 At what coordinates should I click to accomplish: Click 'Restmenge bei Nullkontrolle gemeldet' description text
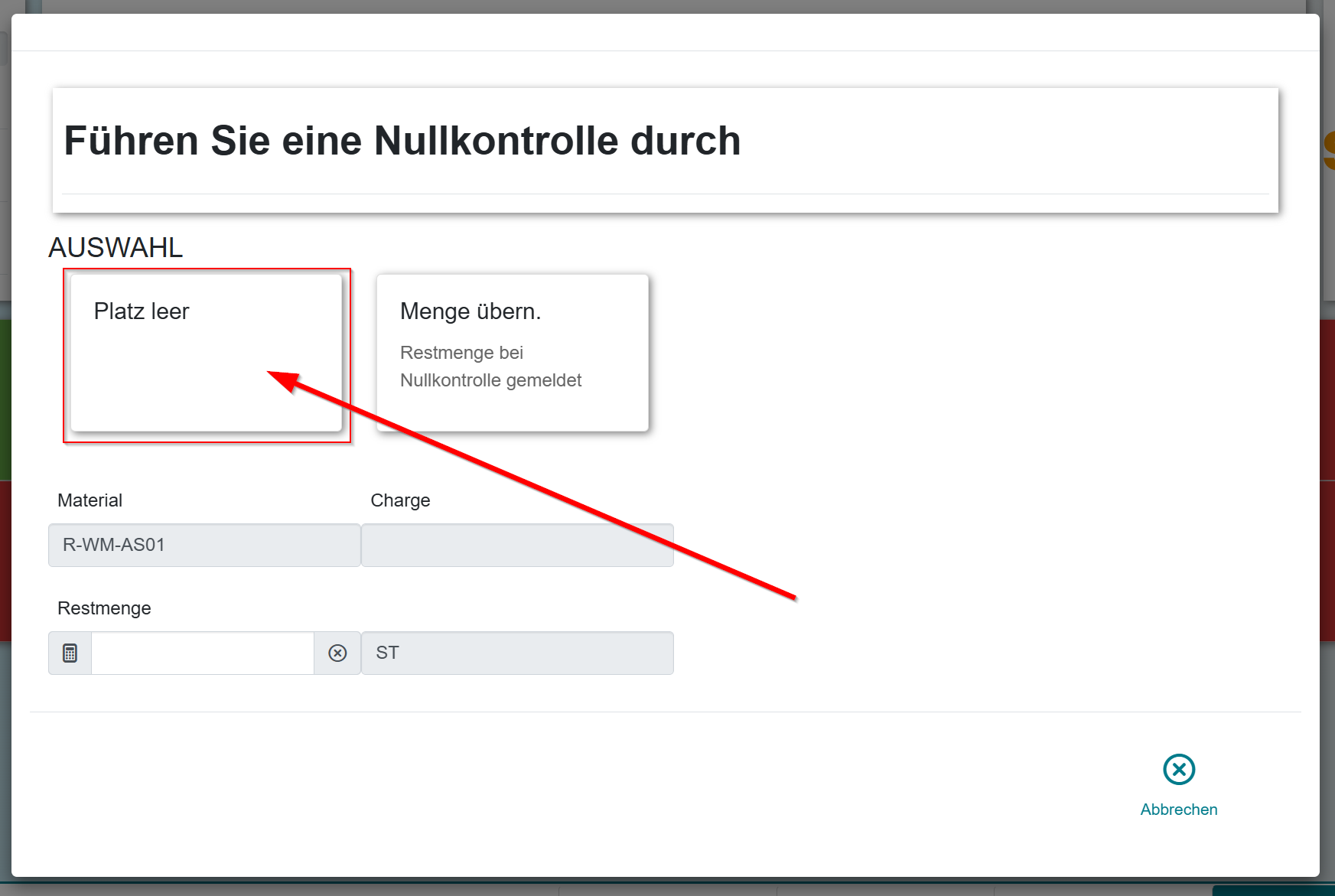pos(490,367)
